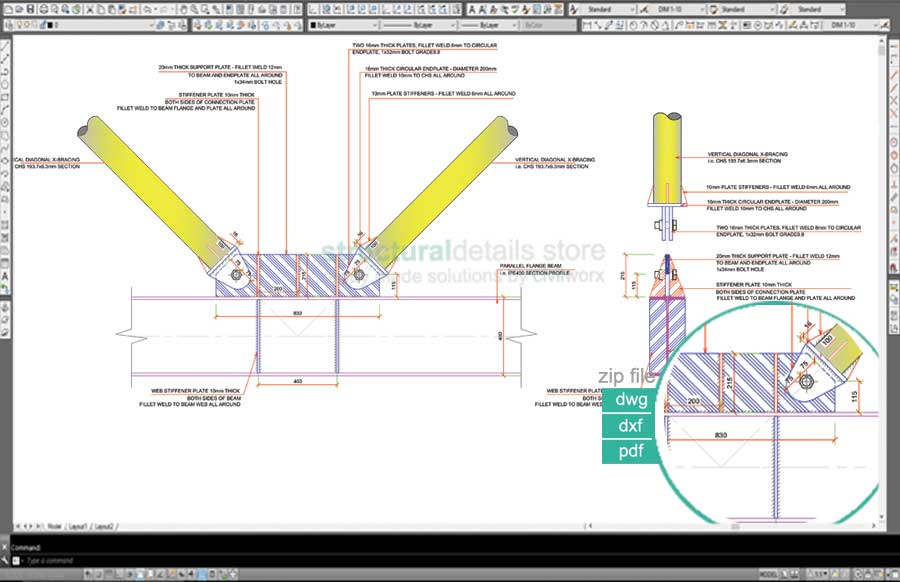This screenshot has height=582, width=900.
Task: Toggle Ortho Mode in status bar
Action: pos(119,574)
